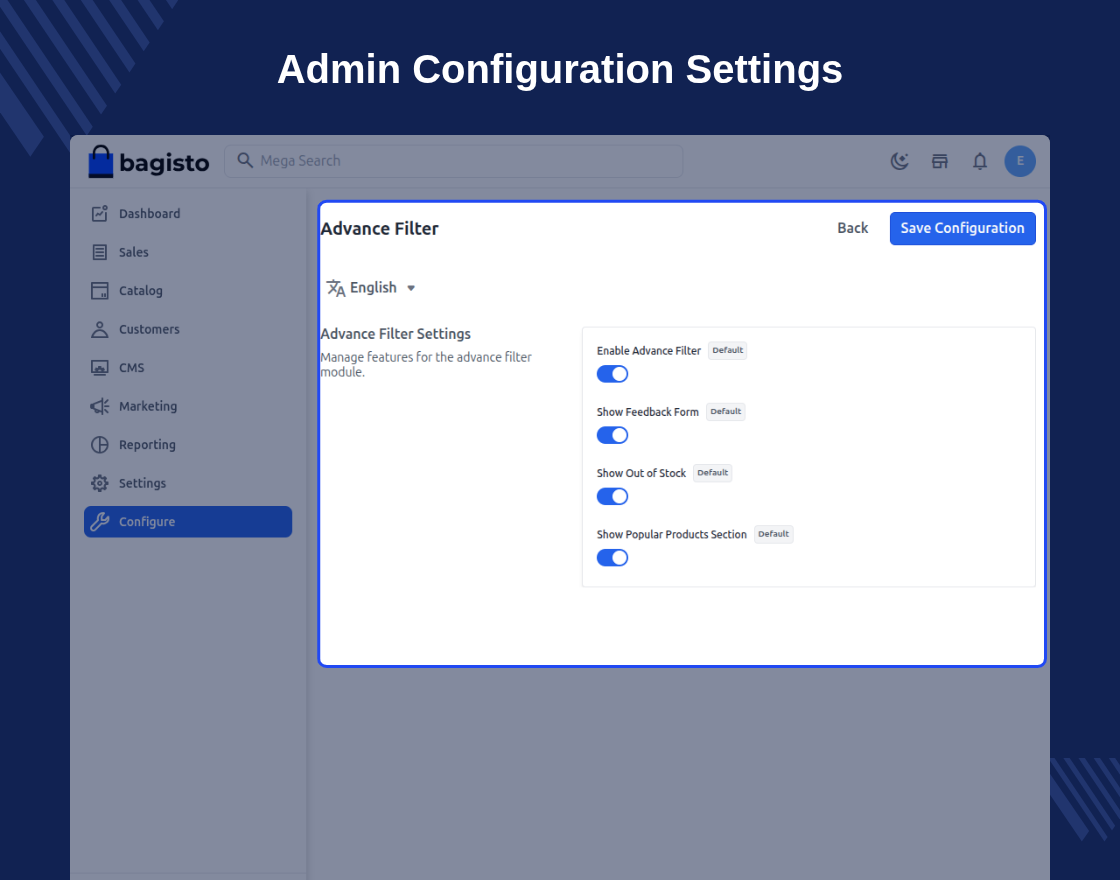Click the Customers person icon
This screenshot has width=1120, height=880.
(99, 329)
